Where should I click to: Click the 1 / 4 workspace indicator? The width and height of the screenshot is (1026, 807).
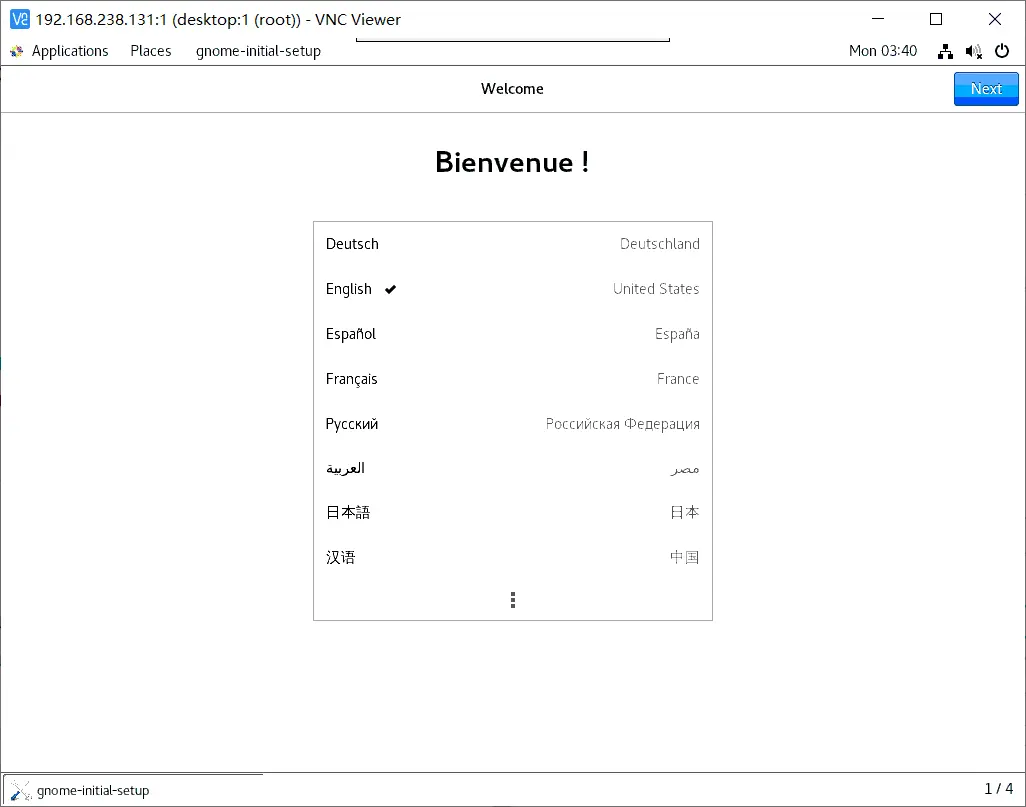tap(999, 789)
